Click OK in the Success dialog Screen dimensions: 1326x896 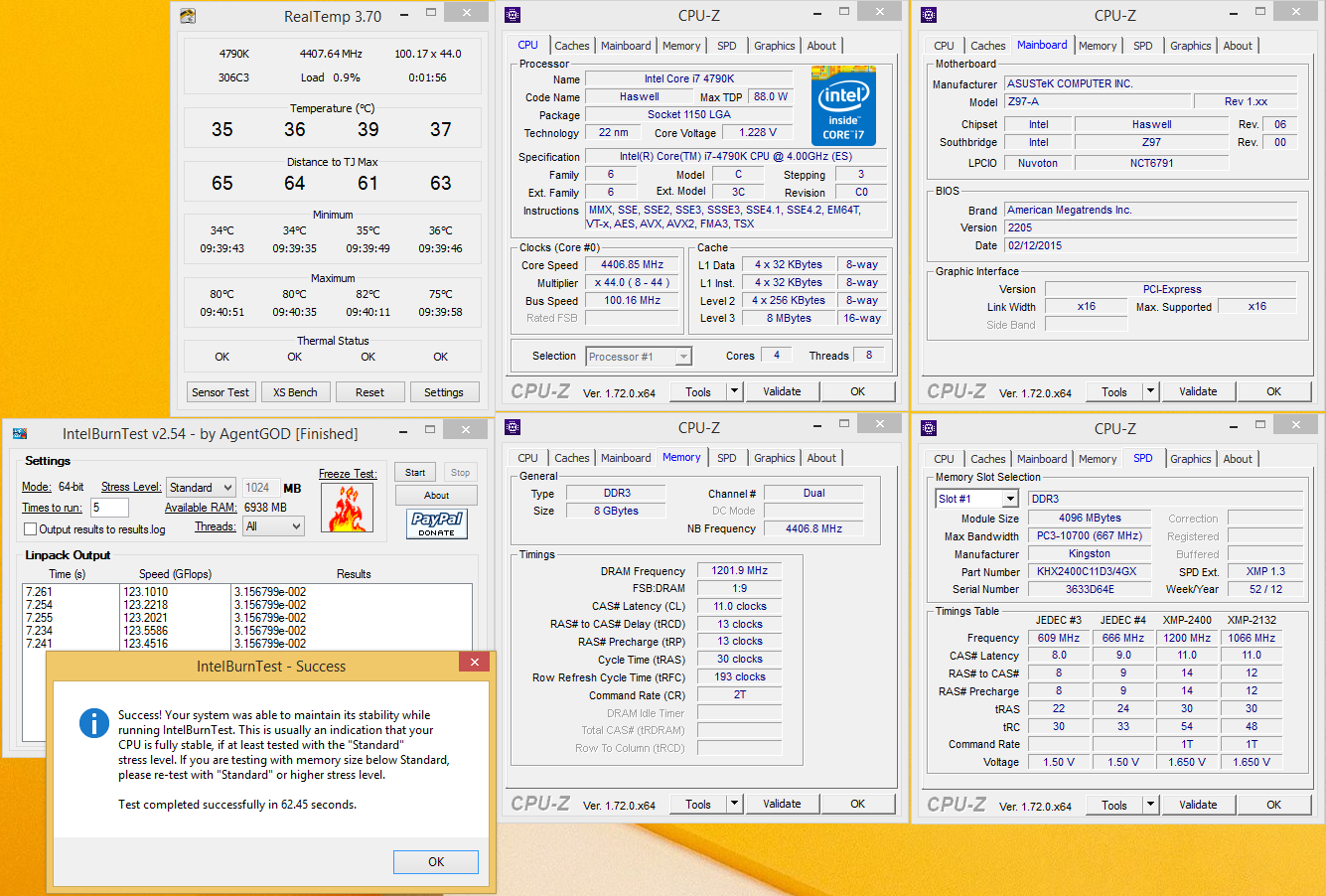(x=436, y=861)
